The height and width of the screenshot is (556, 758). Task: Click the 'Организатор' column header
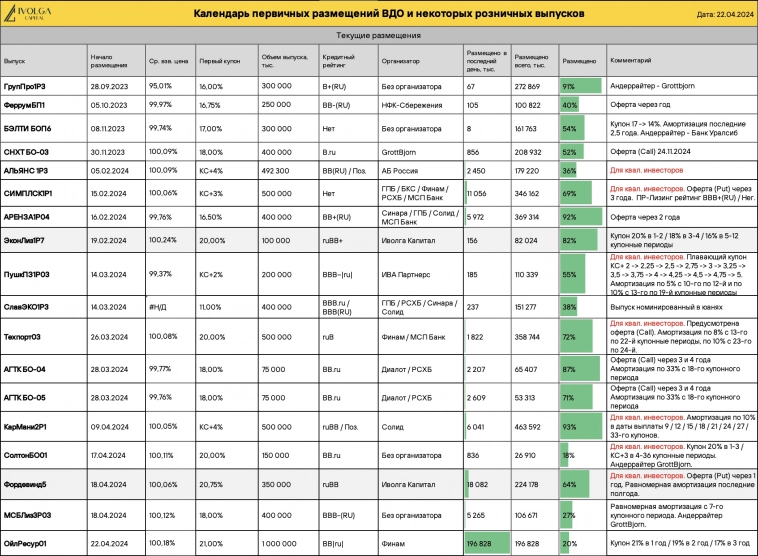[x=400, y=61]
